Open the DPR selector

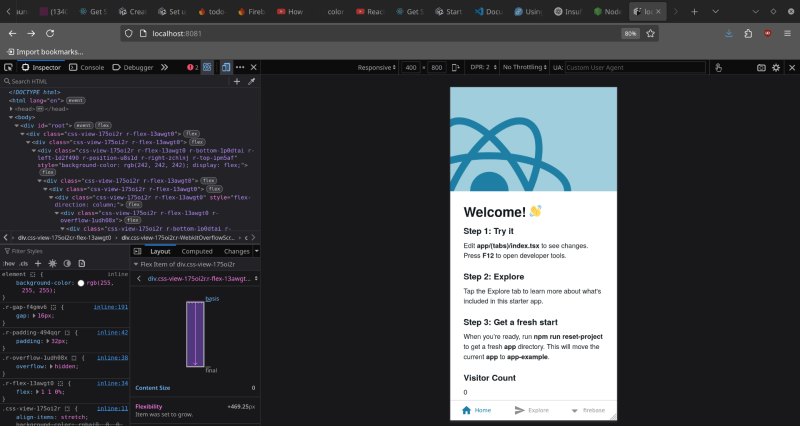(483, 67)
